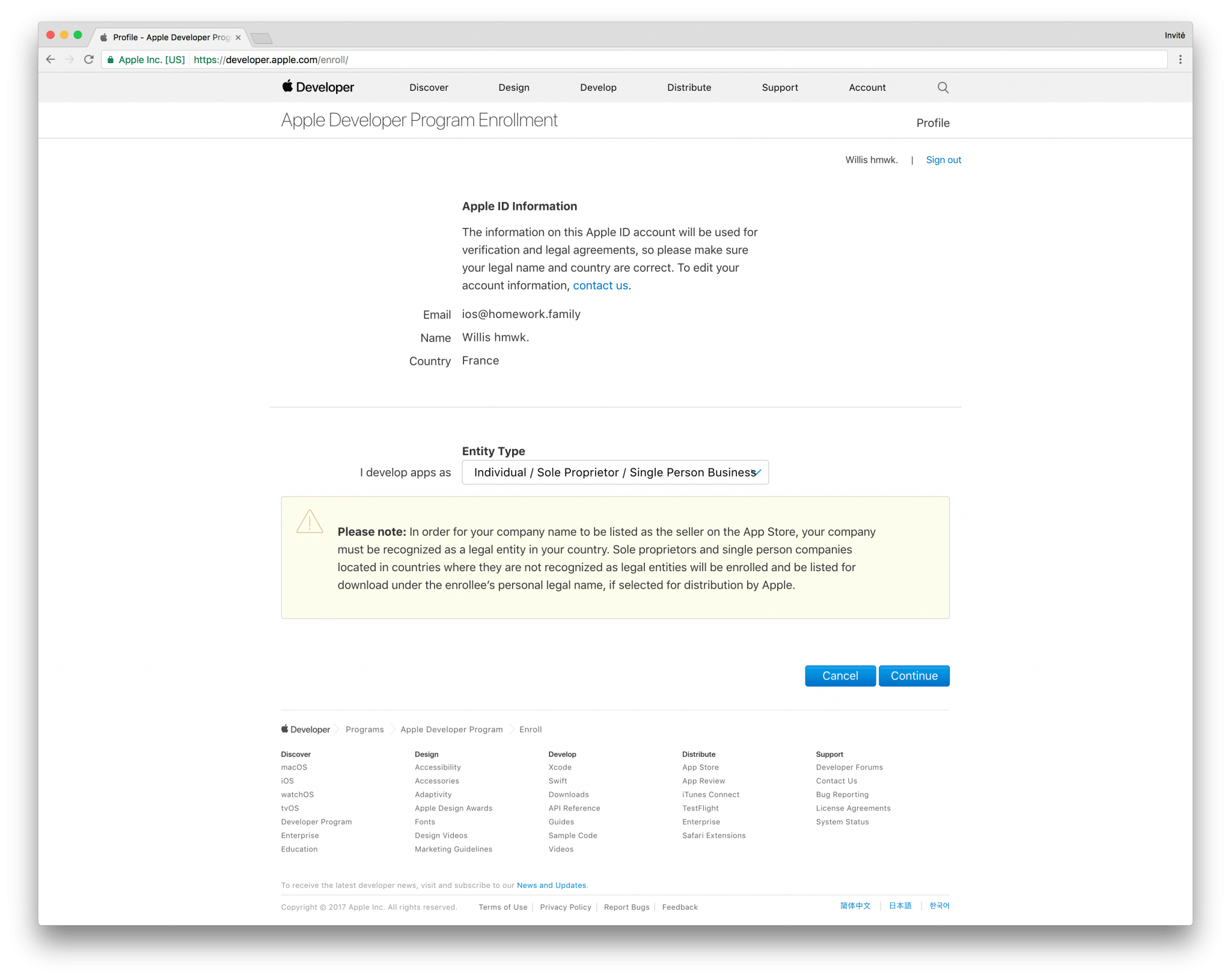This screenshot has width=1231, height=980.
Task: Open the Marketing Guidelines link
Action: point(453,850)
